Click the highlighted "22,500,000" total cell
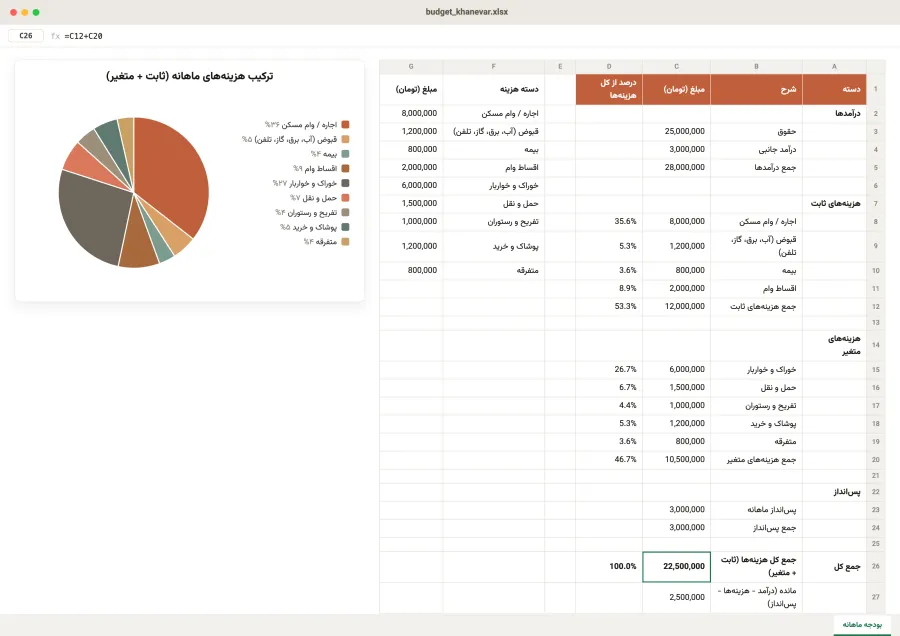This screenshot has width=900, height=636. 676,567
